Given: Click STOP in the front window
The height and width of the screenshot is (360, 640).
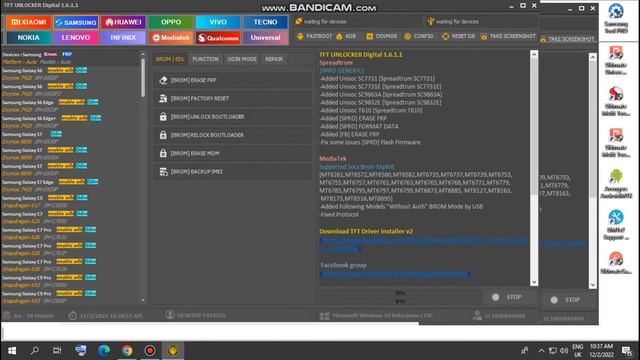Looking at the screenshot, I should 507,297.
